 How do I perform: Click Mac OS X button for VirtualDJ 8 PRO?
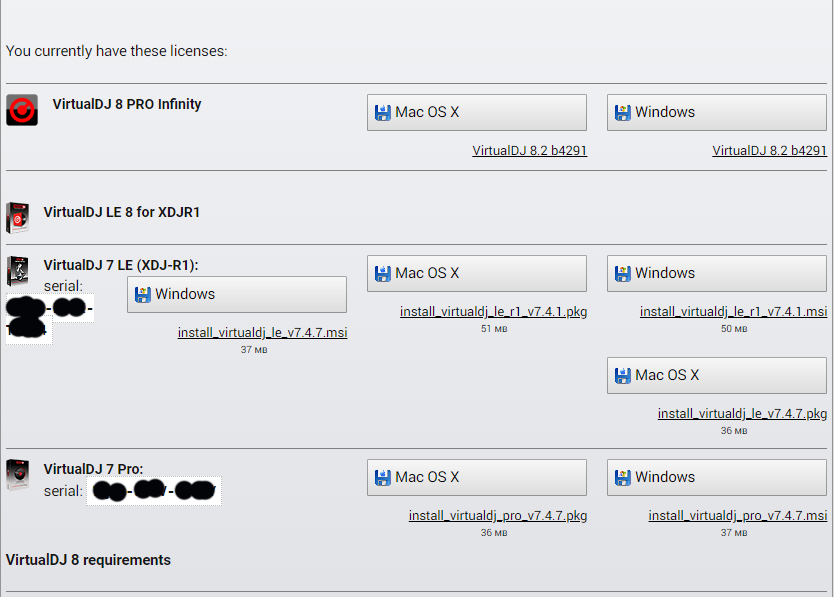click(x=476, y=112)
